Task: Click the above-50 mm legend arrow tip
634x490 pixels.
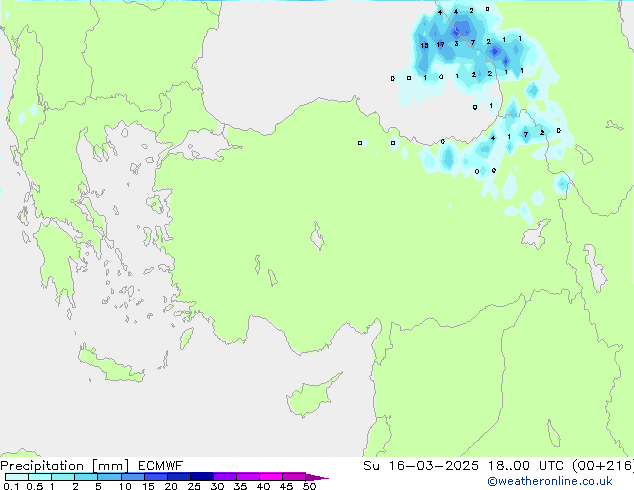Action: click(x=317, y=477)
